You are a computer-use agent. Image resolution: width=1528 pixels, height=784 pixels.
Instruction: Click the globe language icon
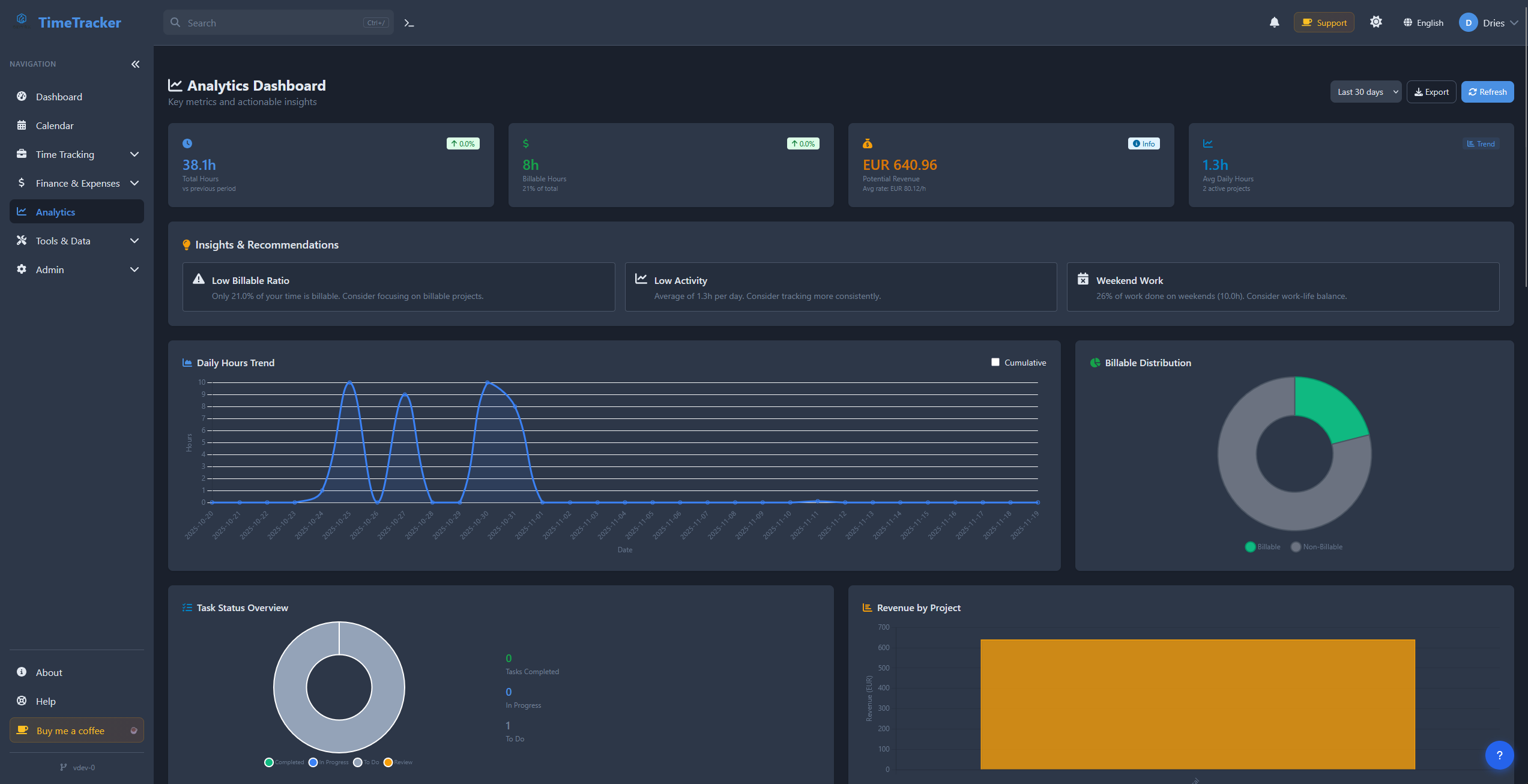coord(1407,22)
